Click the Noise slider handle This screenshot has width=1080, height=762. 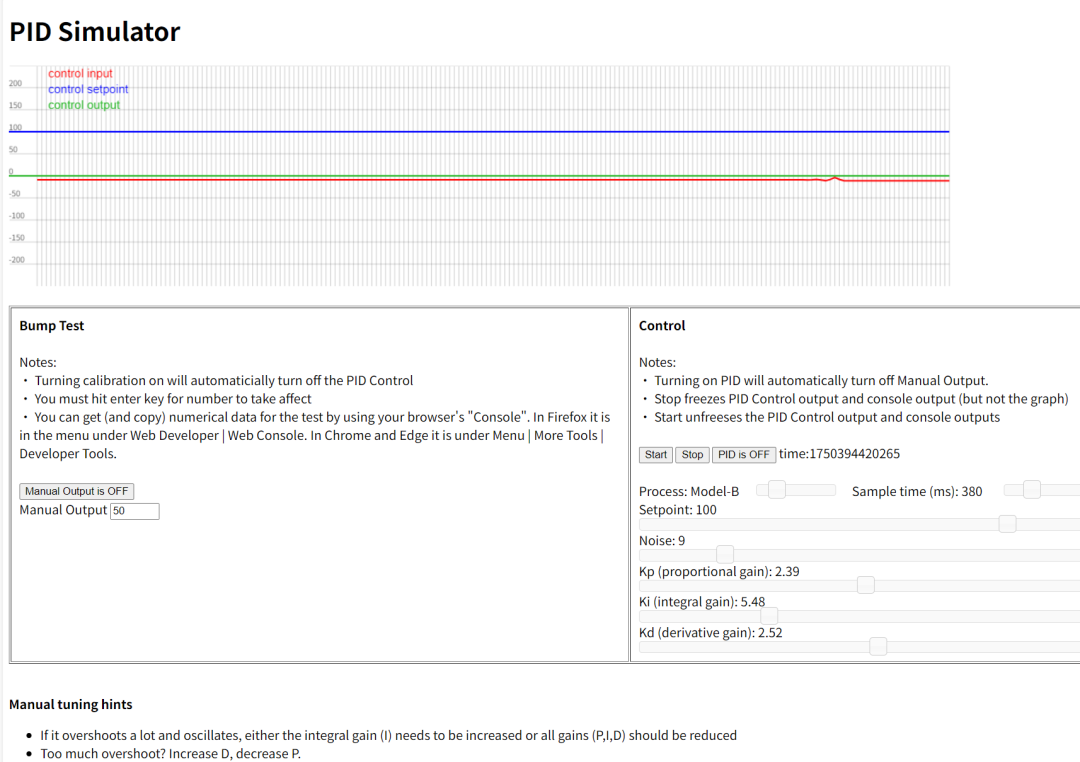(x=725, y=555)
